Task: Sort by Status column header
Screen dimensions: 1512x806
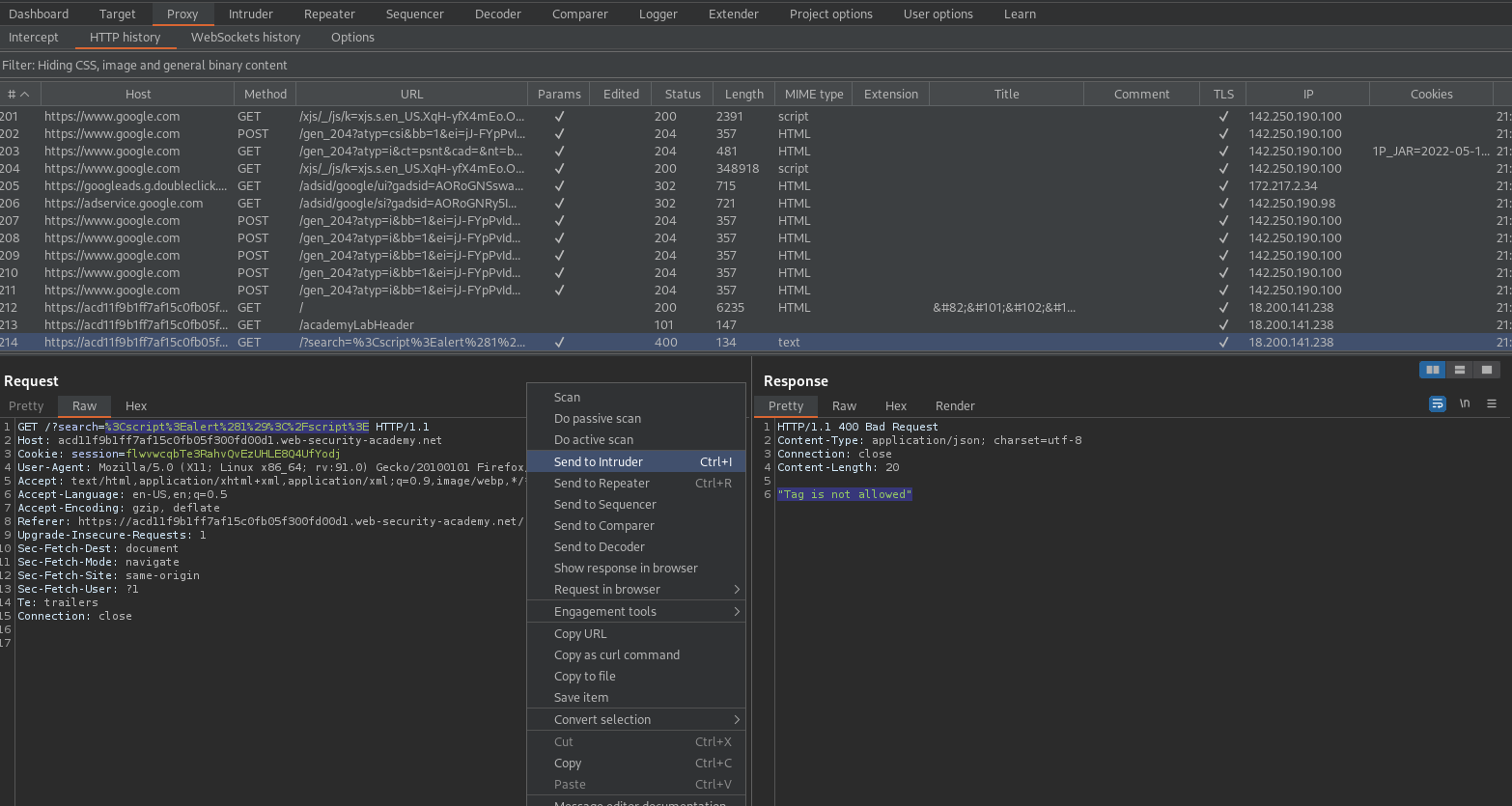Action: click(x=683, y=94)
